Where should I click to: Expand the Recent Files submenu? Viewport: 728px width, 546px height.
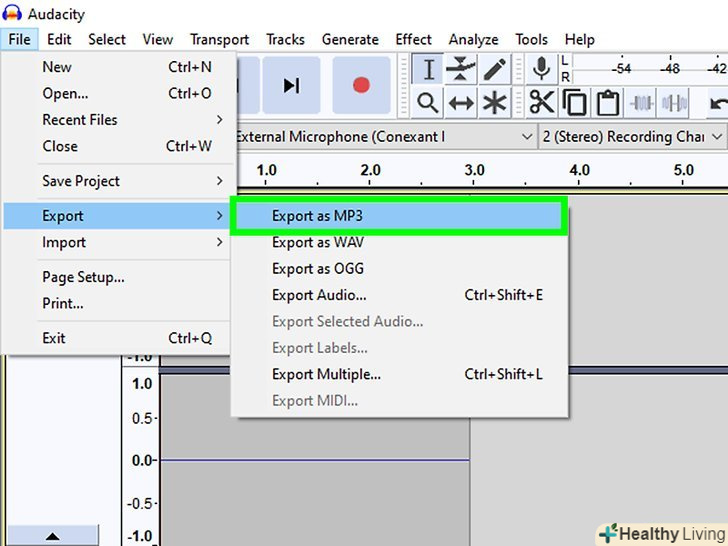pyautogui.click(x=117, y=120)
